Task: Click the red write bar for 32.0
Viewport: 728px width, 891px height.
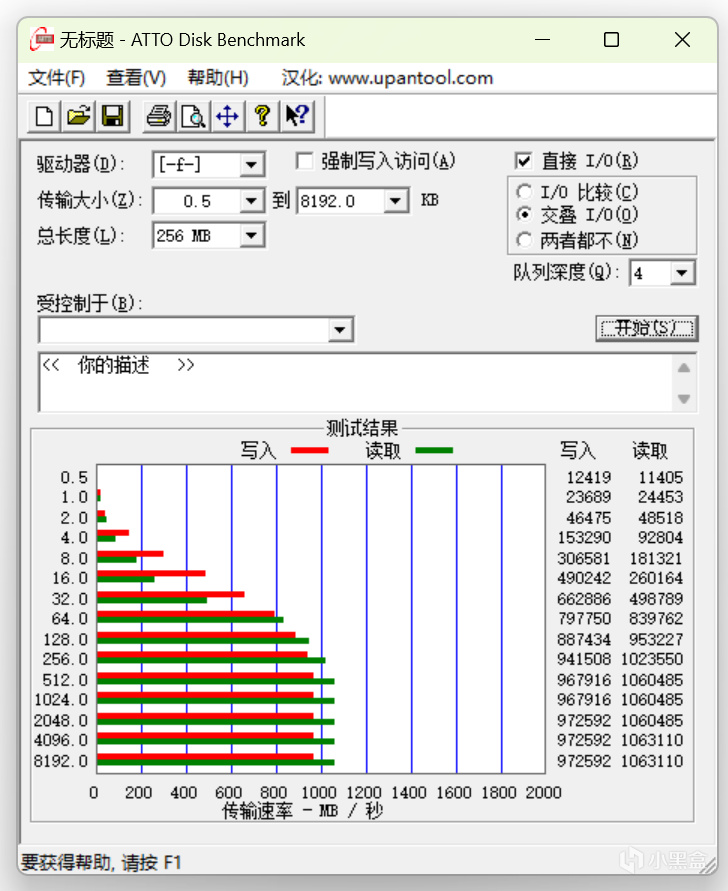Action: click(170, 594)
